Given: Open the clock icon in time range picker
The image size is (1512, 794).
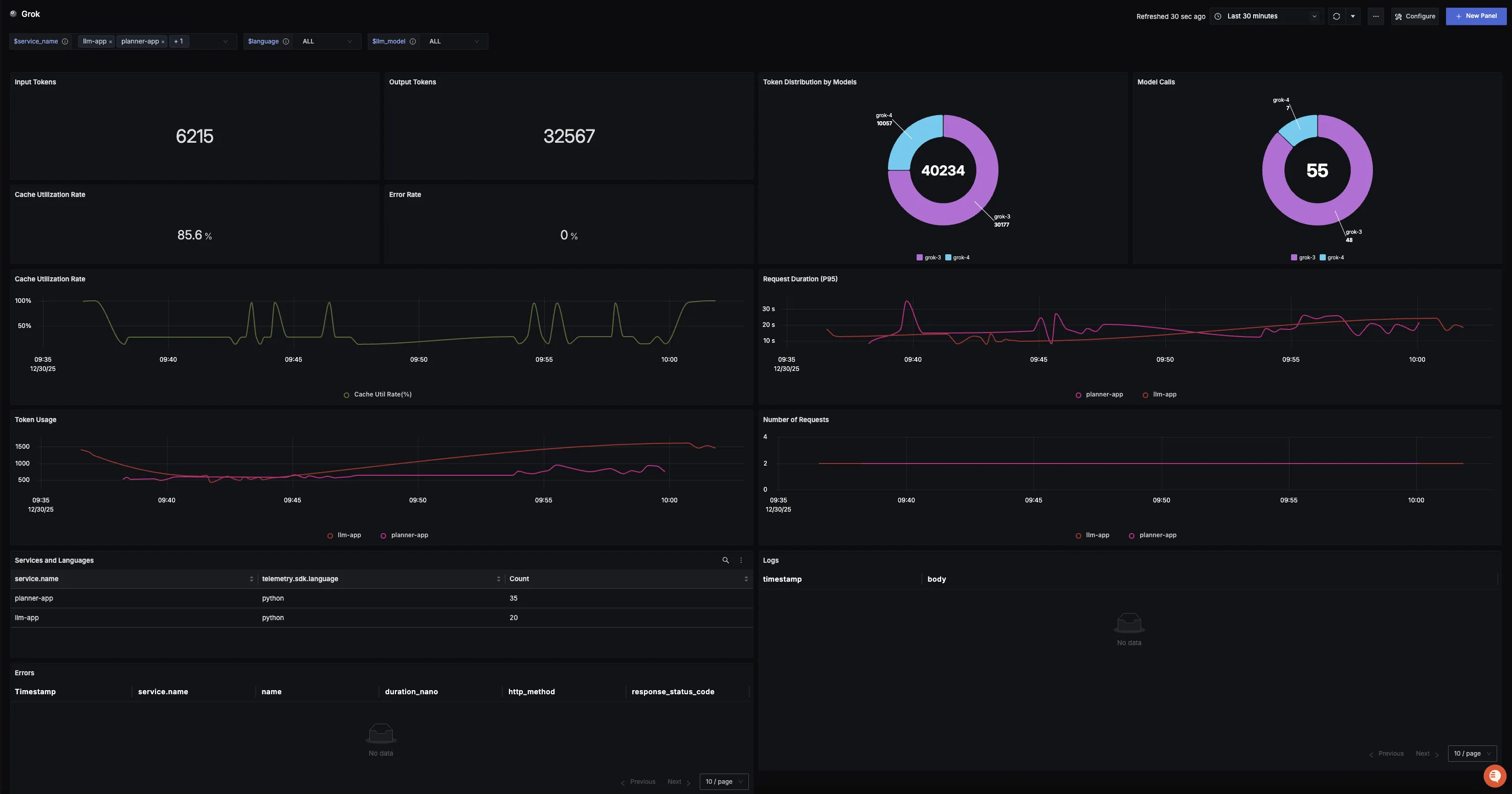Looking at the screenshot, I should [x=1218, y=16].
